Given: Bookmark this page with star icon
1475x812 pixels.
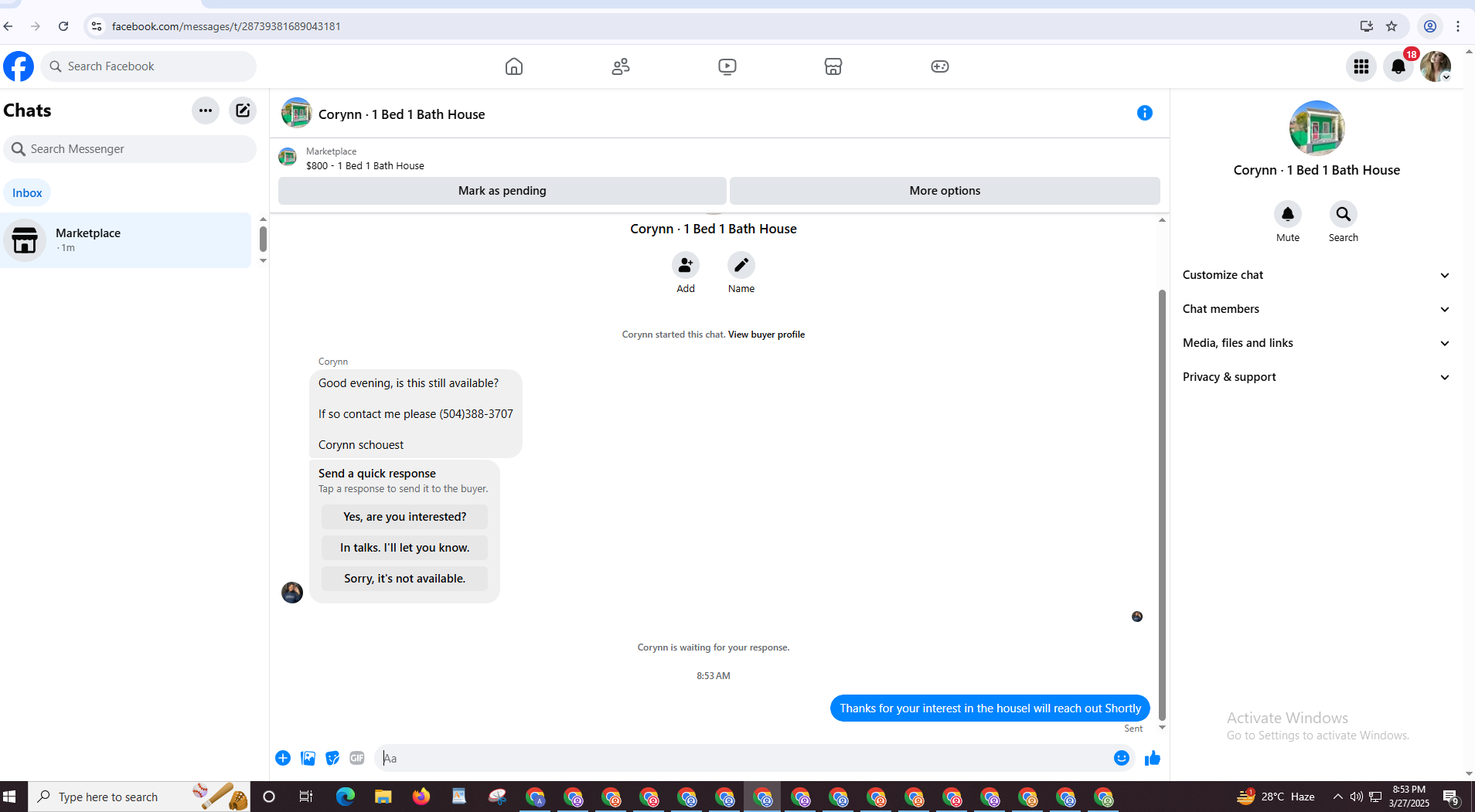Looking at the screenshot, I should (x=1392, y=26).
